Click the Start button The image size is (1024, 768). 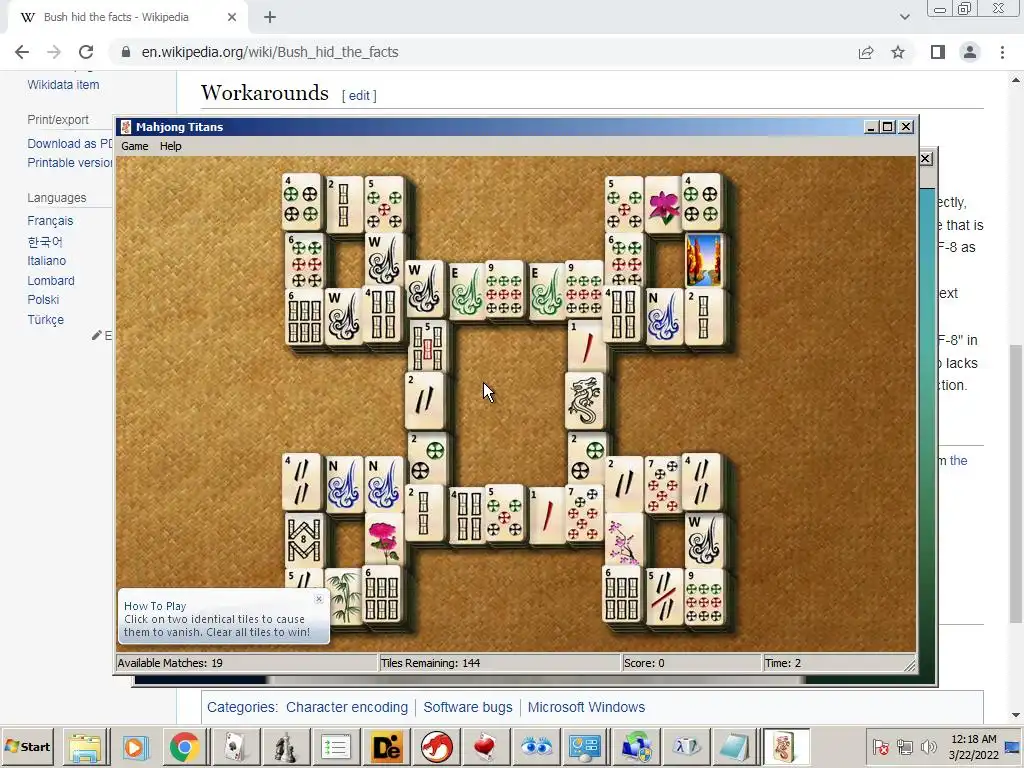click(28, 746)
